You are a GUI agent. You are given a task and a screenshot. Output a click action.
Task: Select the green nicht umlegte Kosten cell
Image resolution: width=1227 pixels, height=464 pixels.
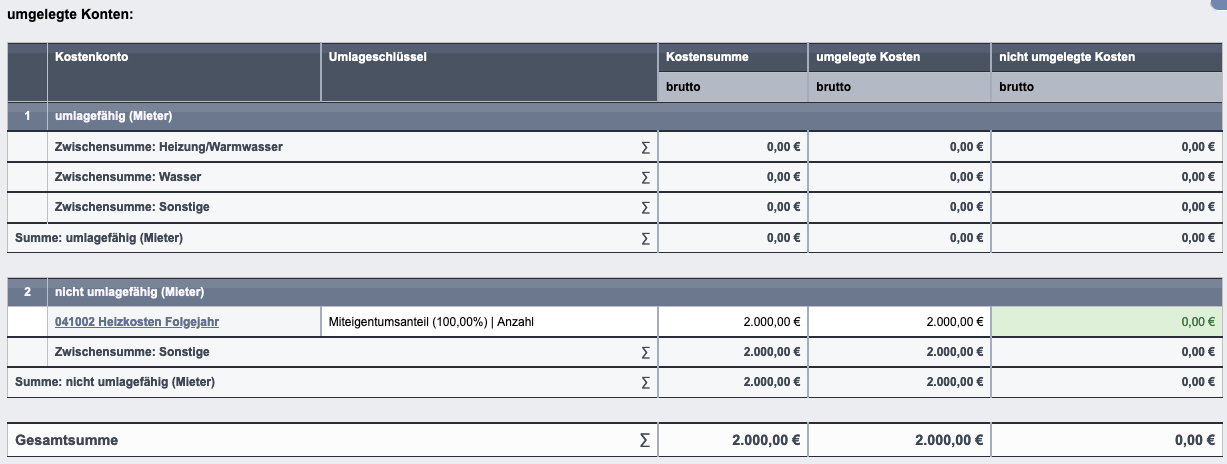[1108, 322]
